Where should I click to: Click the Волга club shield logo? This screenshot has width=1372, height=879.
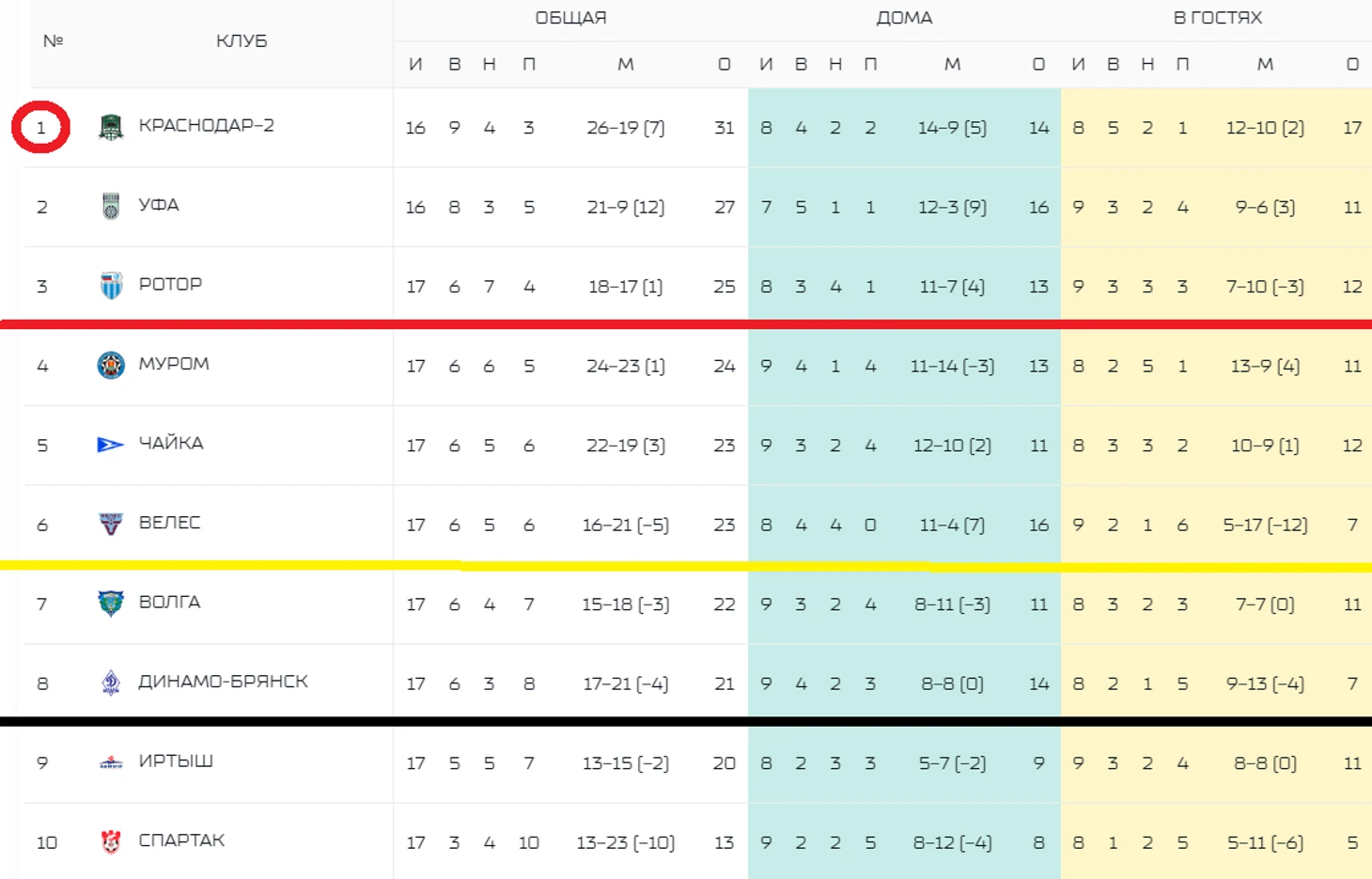coord(111,603)
